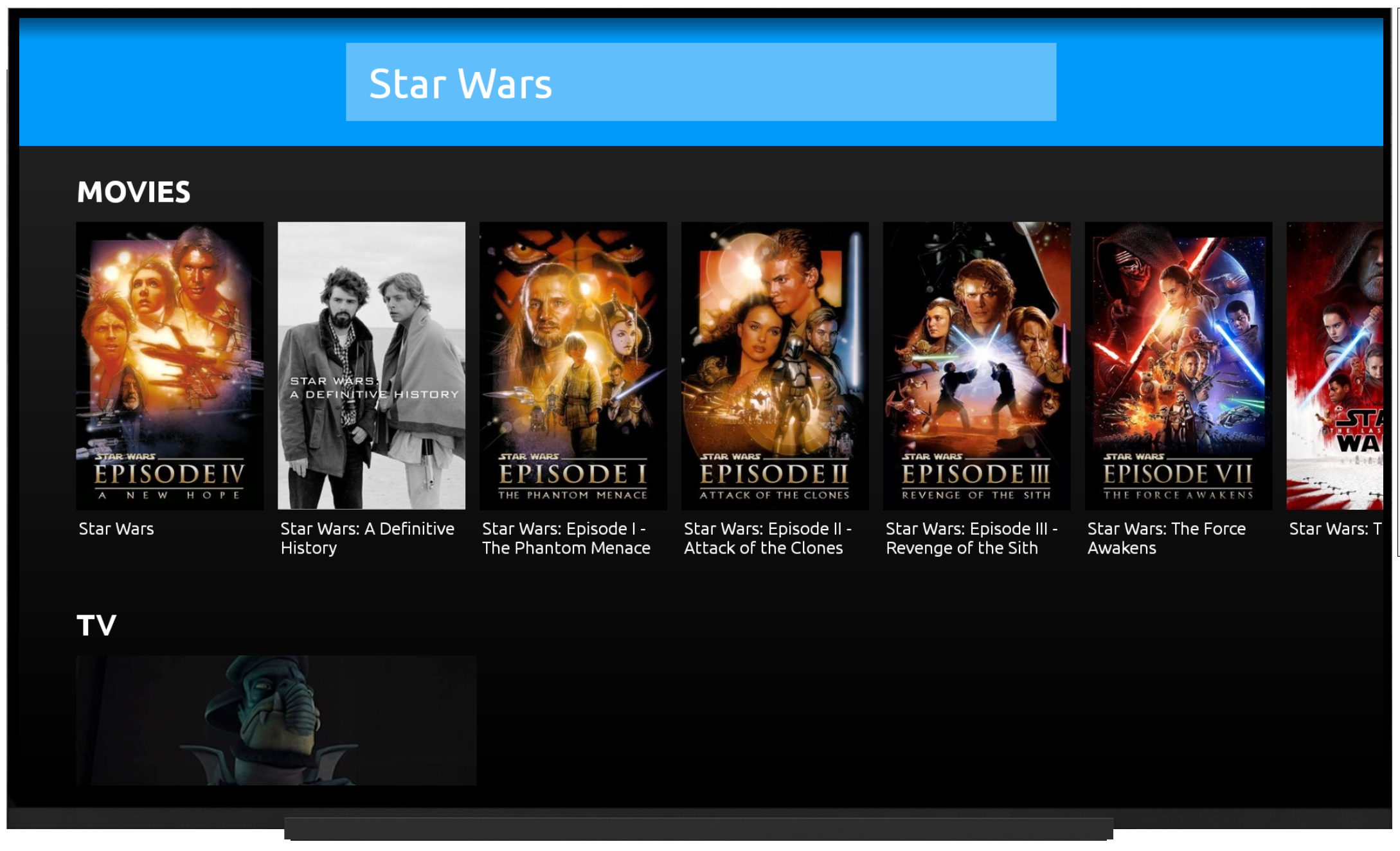Open the TV show thumbnail under TV
The image size is (1400, 851).
pyautogui.click(x=276, y=720)
